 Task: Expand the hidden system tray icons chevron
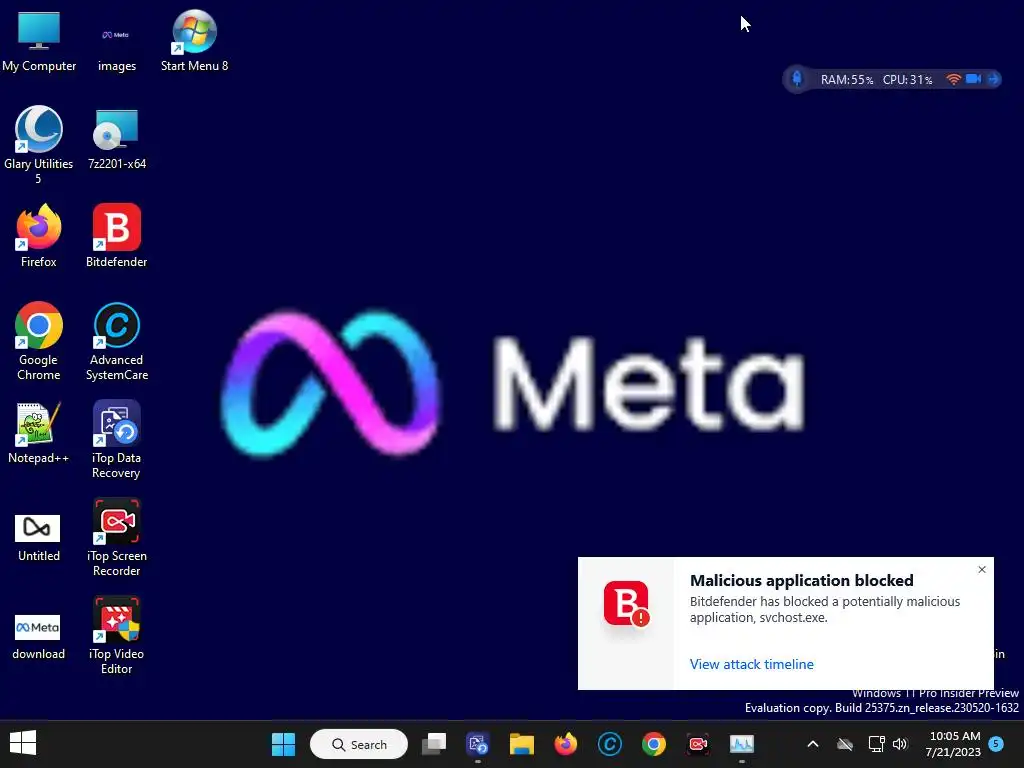click(x=813, y=744)
